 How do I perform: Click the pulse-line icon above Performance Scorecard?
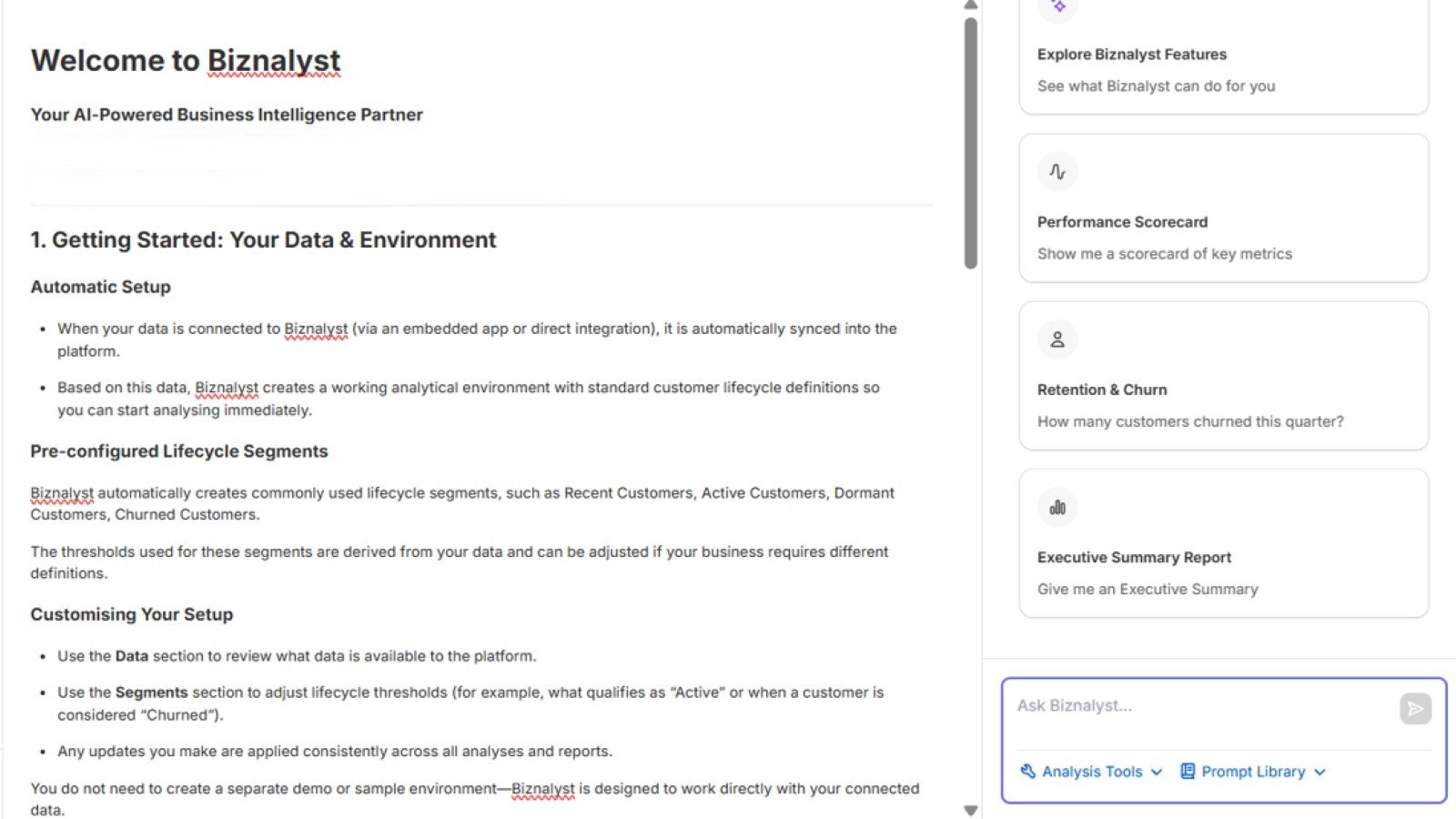[x=1057, y=171]
